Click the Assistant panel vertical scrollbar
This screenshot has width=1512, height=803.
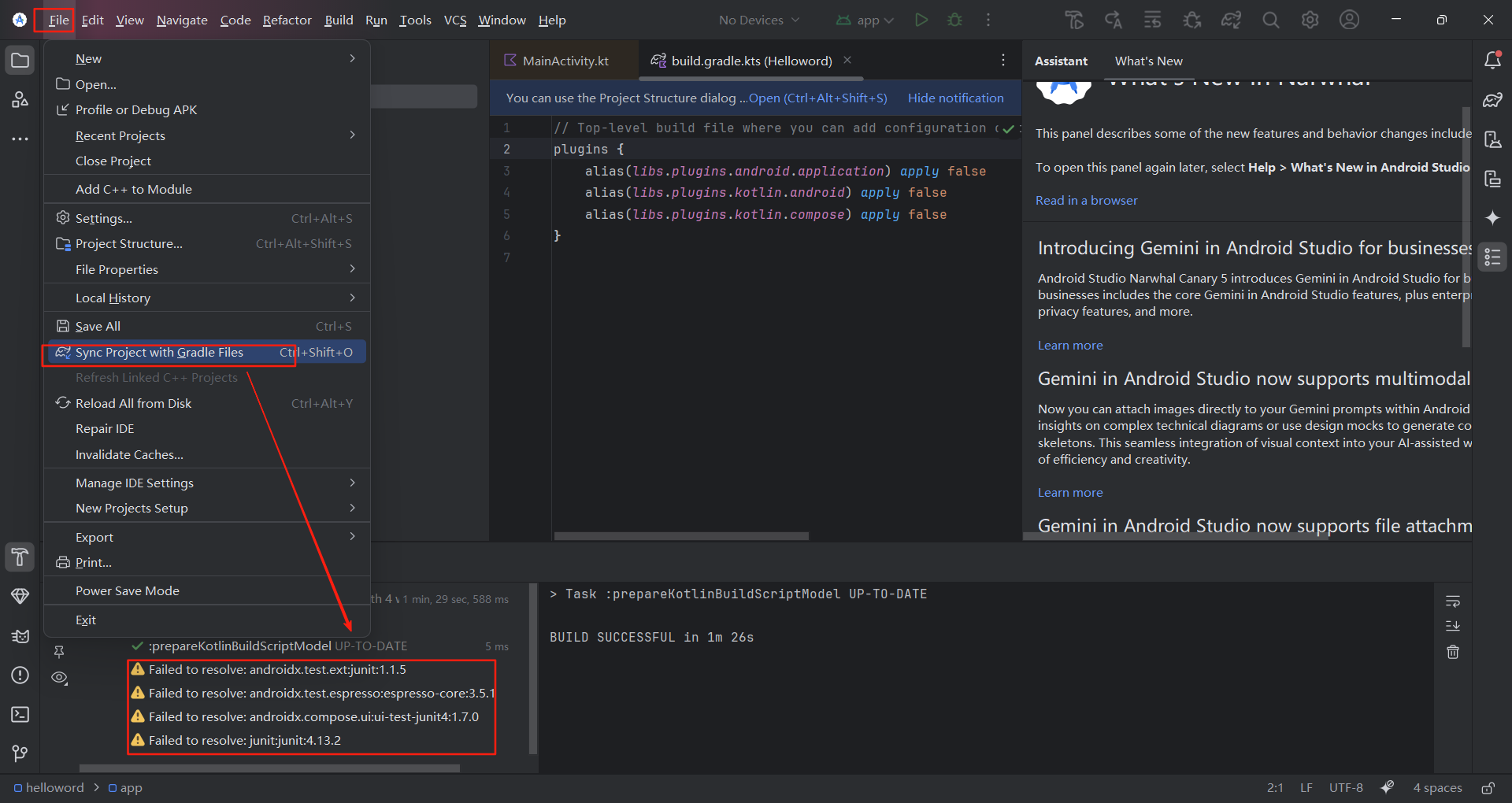point(1466,227)
